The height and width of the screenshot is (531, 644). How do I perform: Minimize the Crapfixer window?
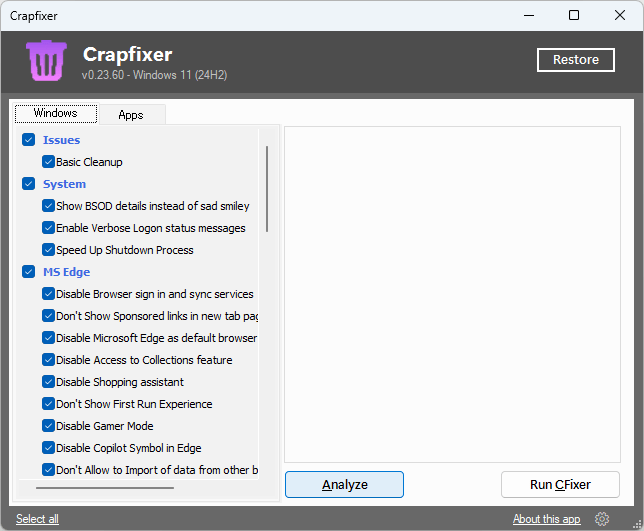[529, 16]
